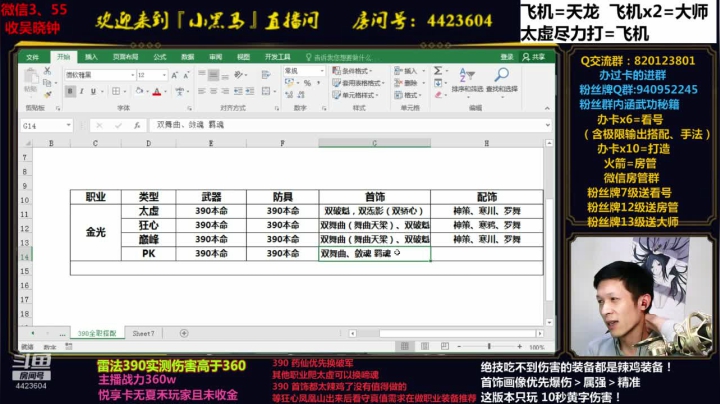
Task: Click the Insert Function fx icon
Action: point(137,125)
